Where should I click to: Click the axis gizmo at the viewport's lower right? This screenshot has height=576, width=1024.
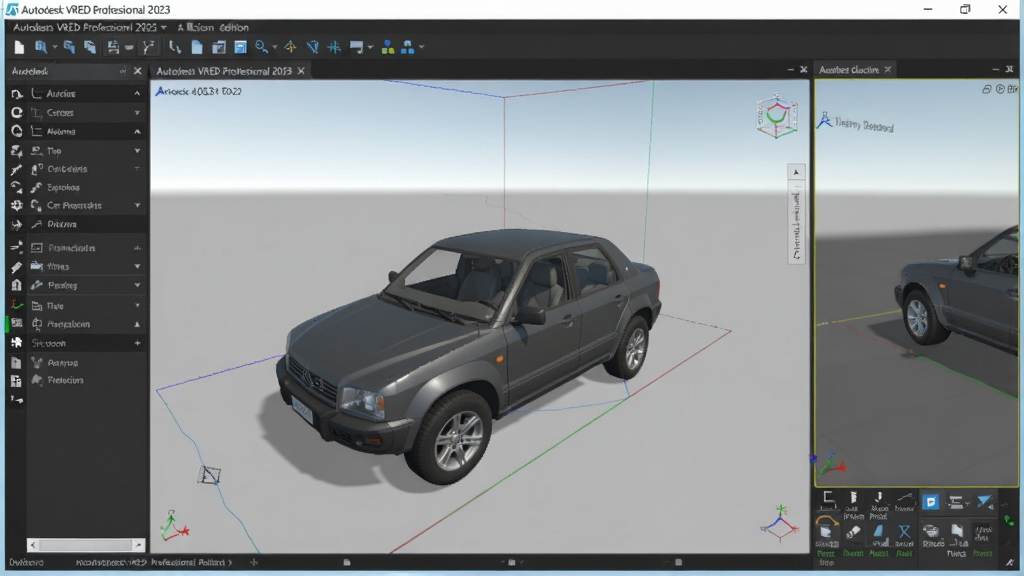[780, 522]
